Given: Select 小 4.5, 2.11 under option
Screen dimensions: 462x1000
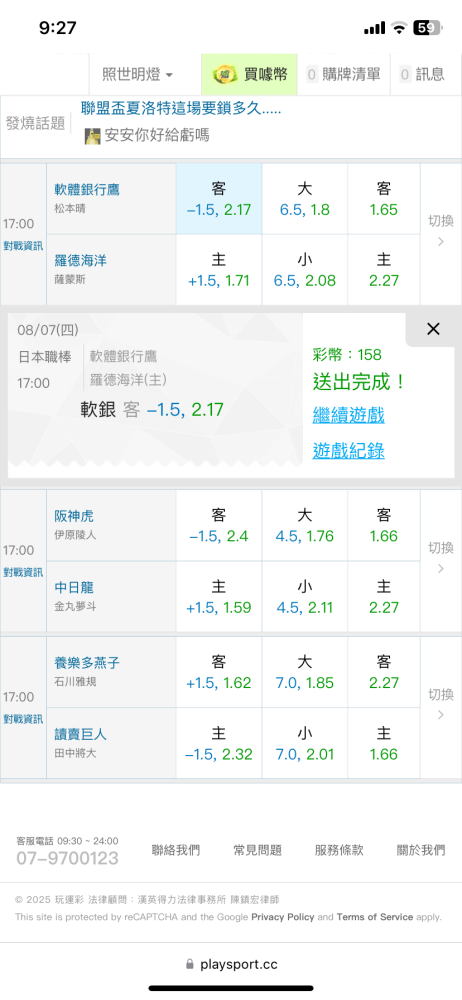Looking at the screenshot, I should point(304,597).
